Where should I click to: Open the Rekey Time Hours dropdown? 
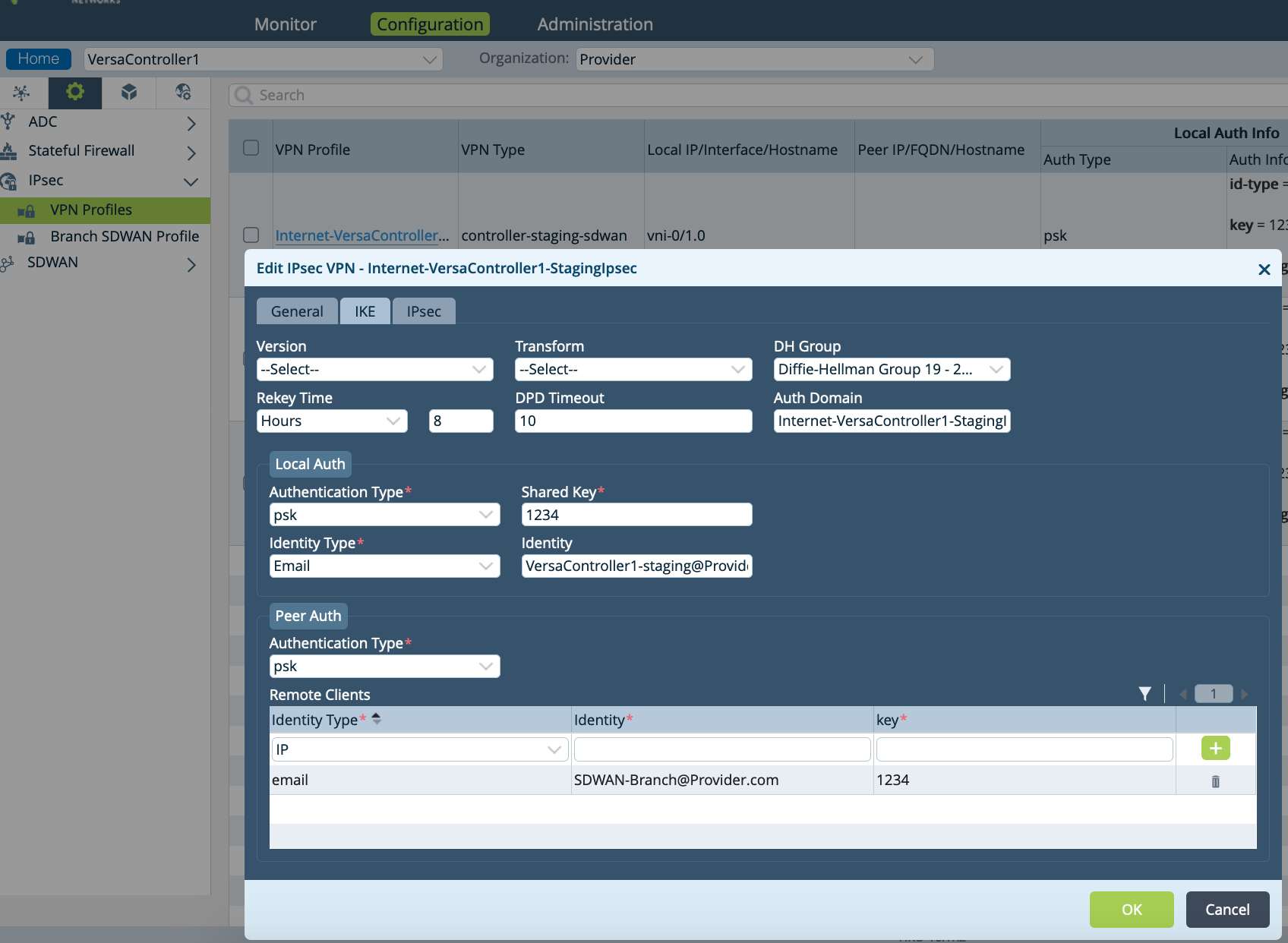point(332,421)
